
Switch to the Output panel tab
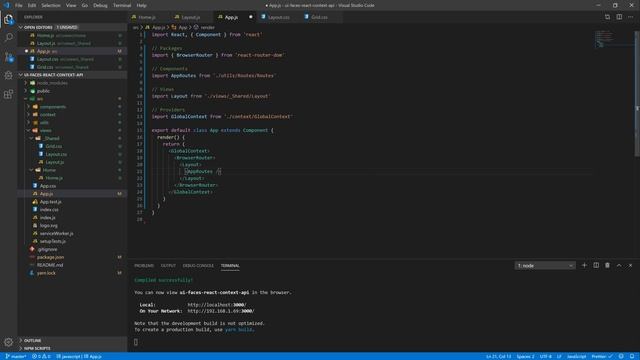(x=168, y=266)
